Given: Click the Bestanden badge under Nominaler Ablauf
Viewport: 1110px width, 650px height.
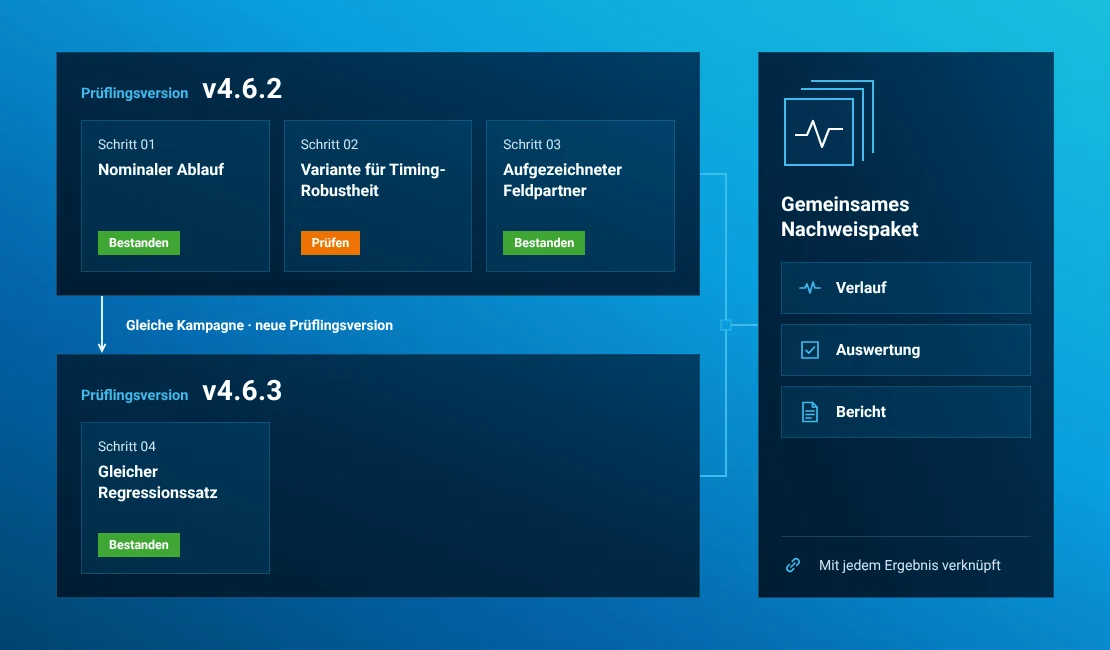Looking at the screenshot, I should 139,243.
